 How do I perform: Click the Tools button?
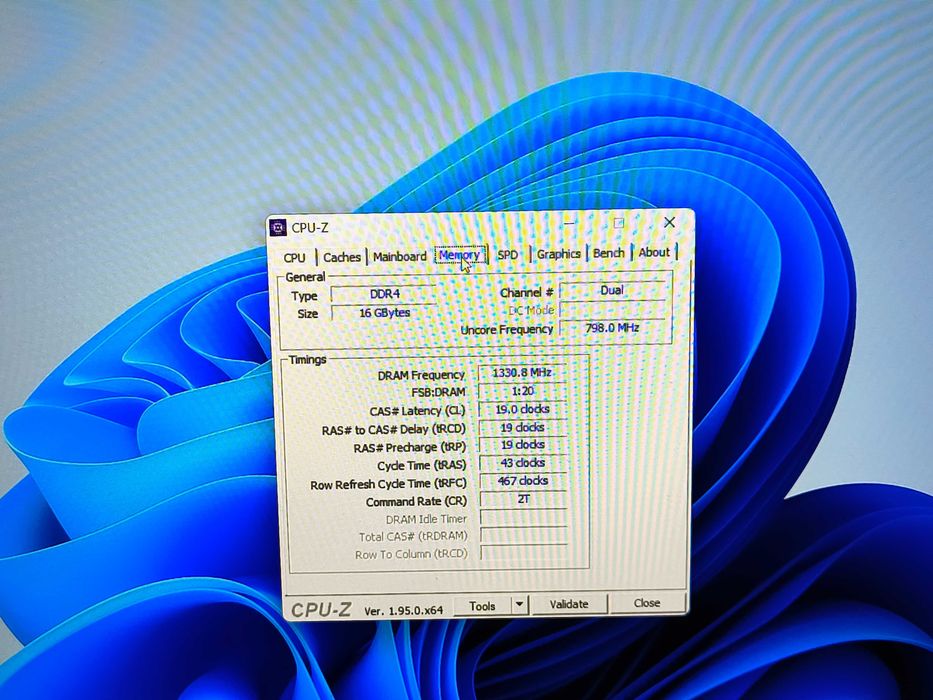coord(482,606)
